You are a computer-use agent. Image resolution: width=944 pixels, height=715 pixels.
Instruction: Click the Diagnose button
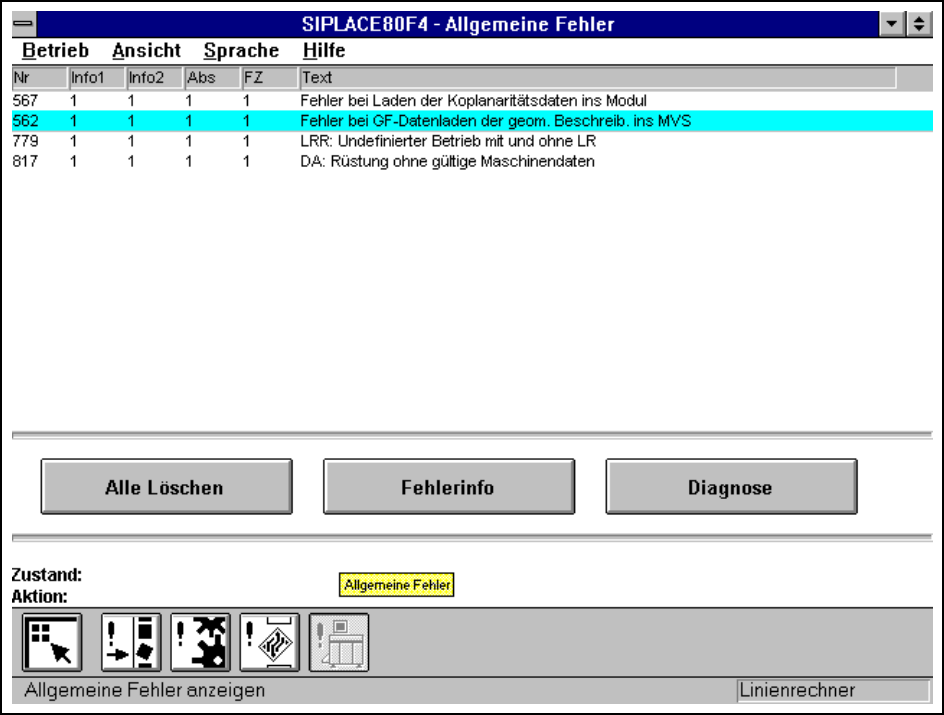(x=731, y=487)
